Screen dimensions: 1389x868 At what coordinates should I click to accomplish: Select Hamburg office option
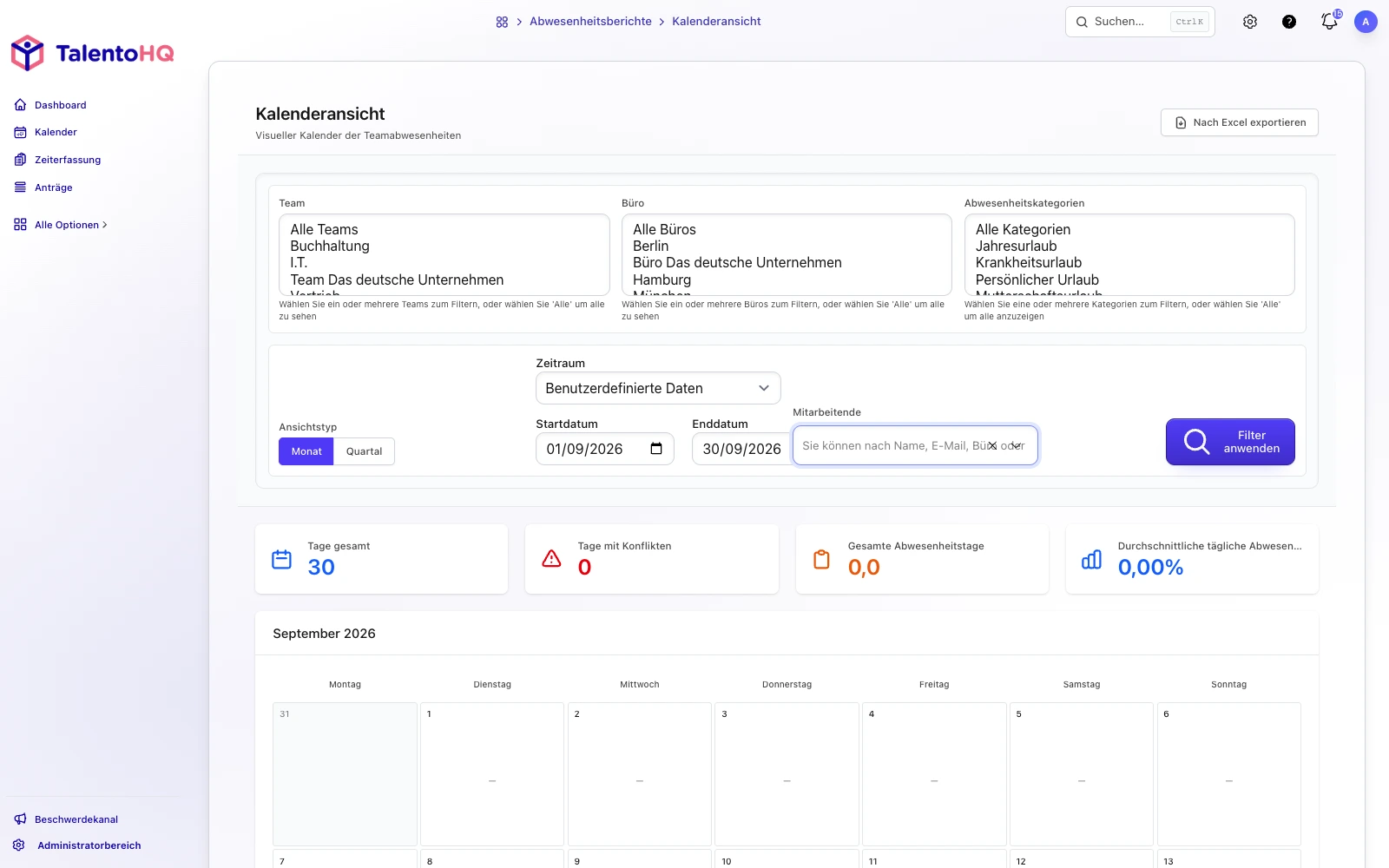click(x=662, y=279)
